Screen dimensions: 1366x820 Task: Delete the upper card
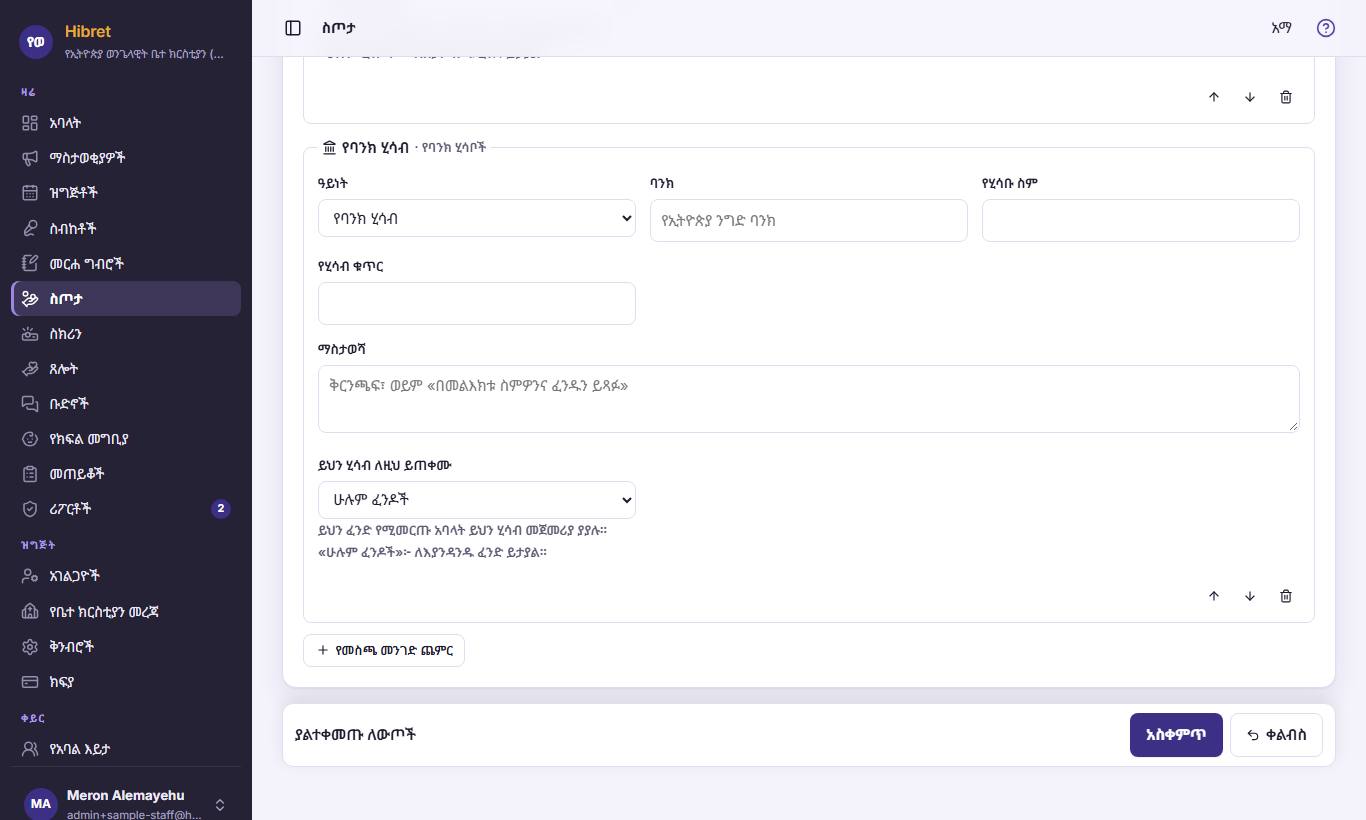pos(1286,97)
